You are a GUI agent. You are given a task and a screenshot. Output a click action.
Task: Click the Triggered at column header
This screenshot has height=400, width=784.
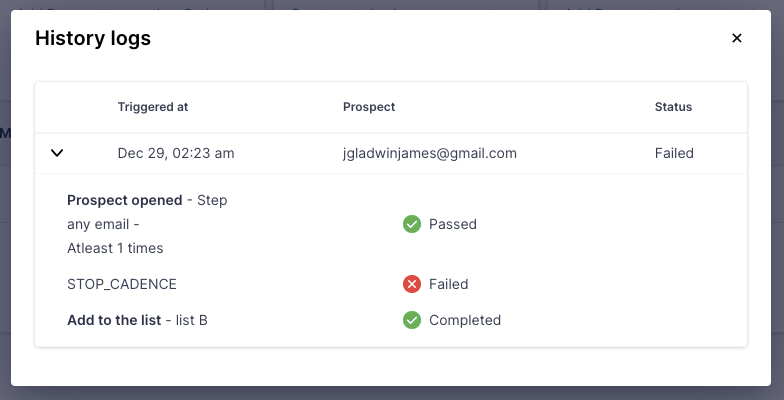pos(153,107)
